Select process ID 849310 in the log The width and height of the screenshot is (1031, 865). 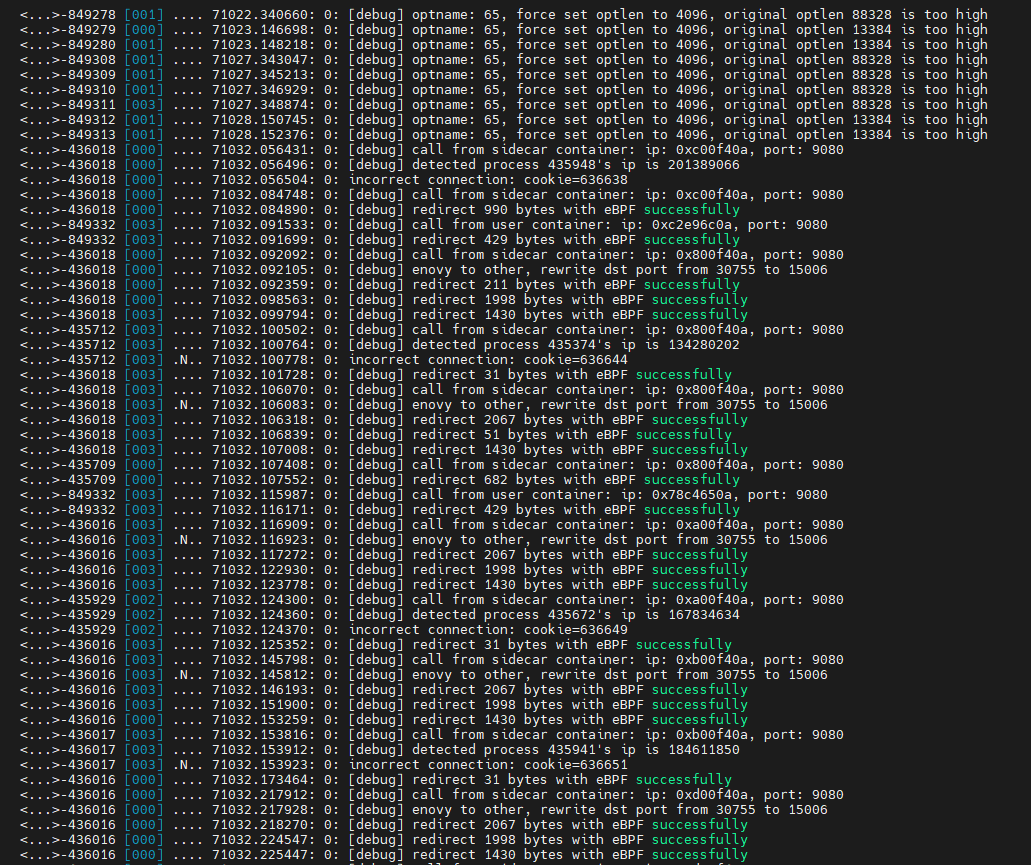[91, 90]
